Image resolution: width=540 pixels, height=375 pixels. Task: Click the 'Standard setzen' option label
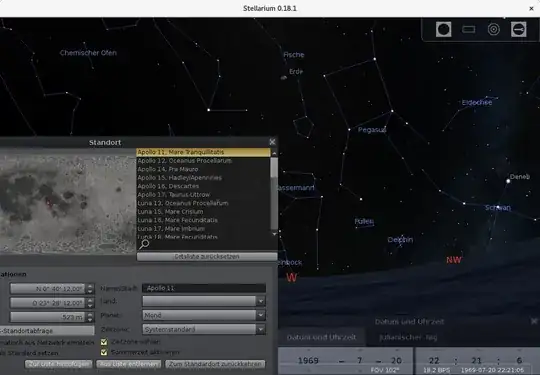pos(29,353)
